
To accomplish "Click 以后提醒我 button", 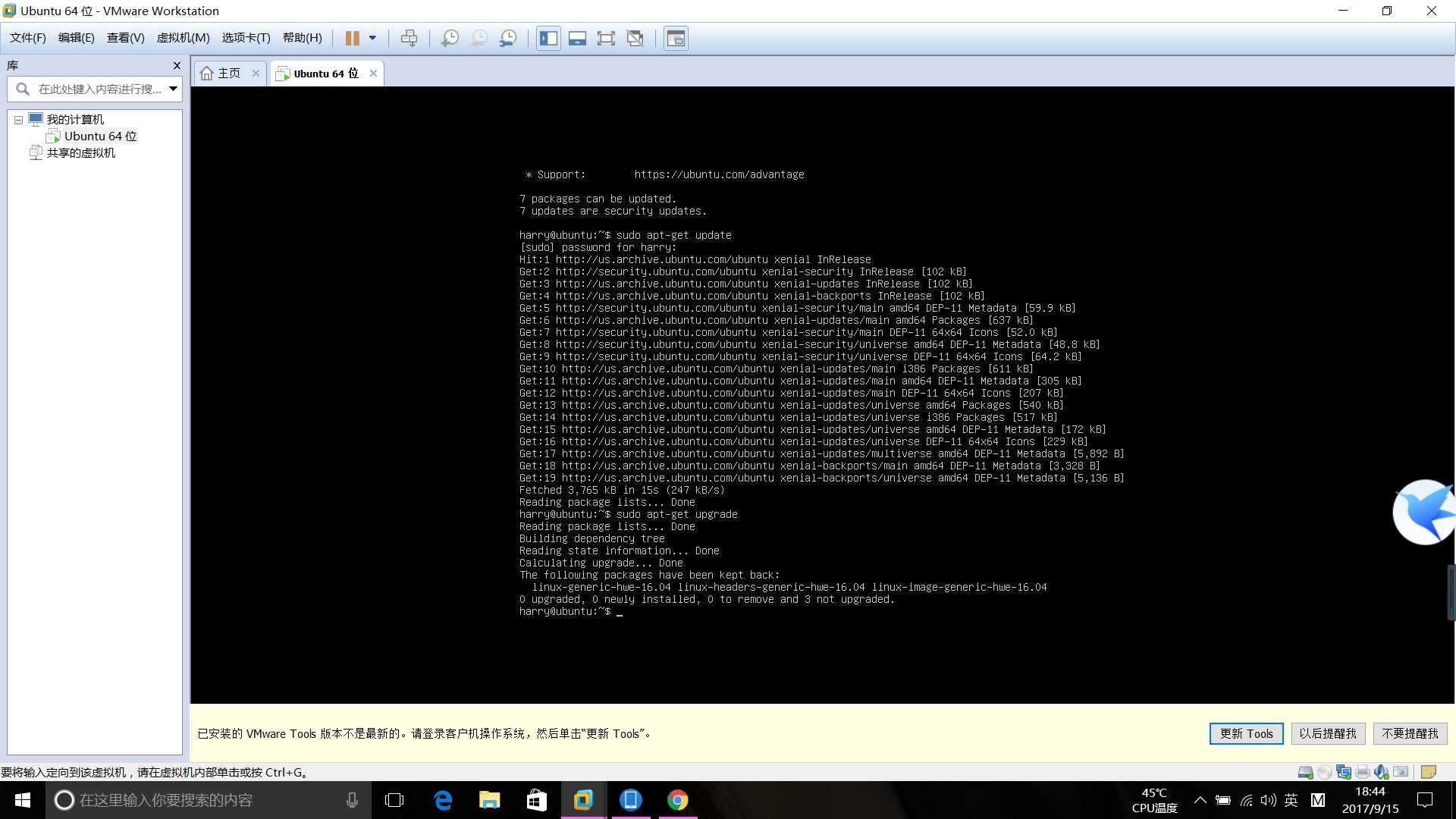I will [x=1328, y=733].
